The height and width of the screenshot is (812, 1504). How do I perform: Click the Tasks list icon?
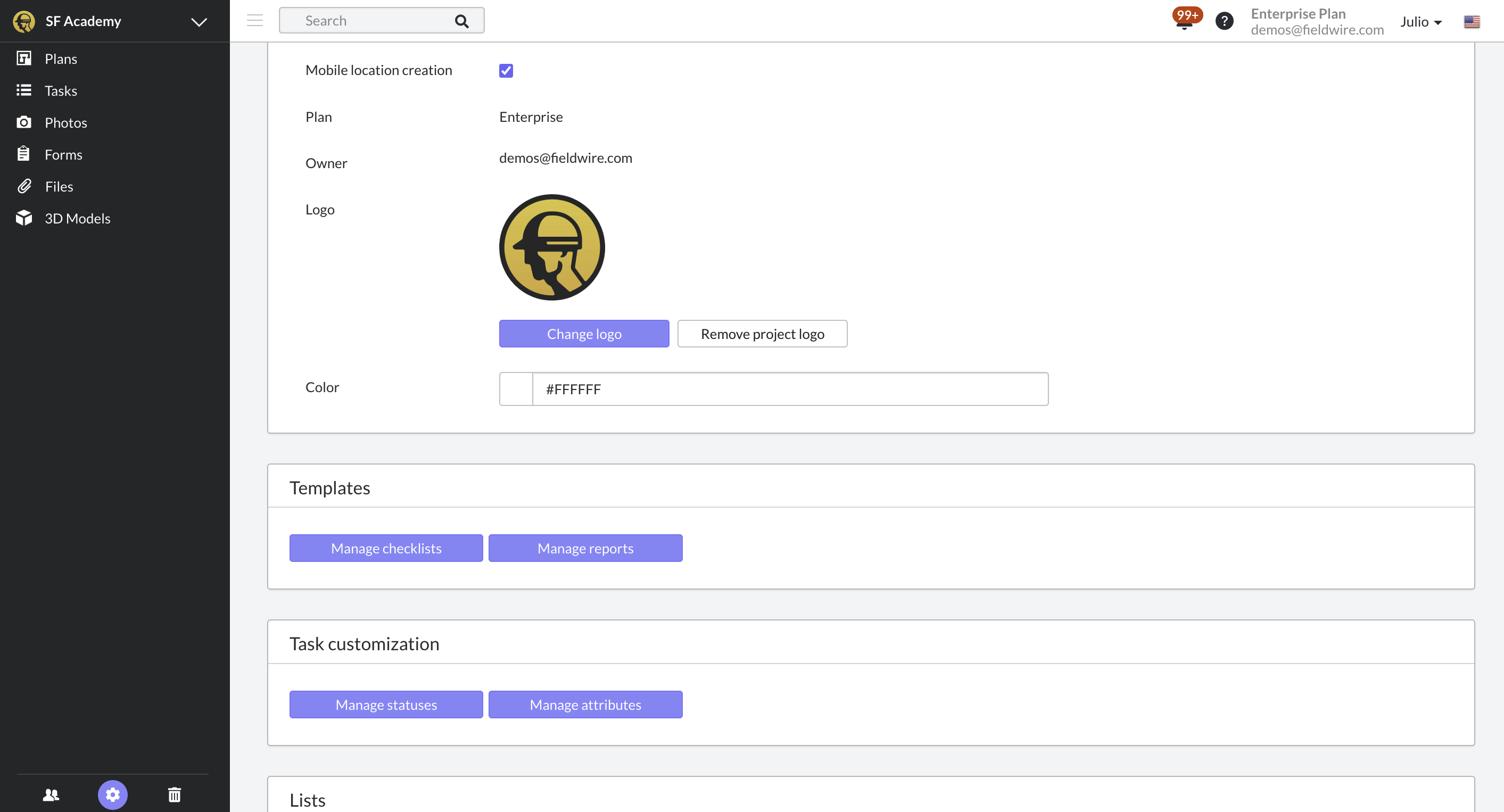point(24,90)
